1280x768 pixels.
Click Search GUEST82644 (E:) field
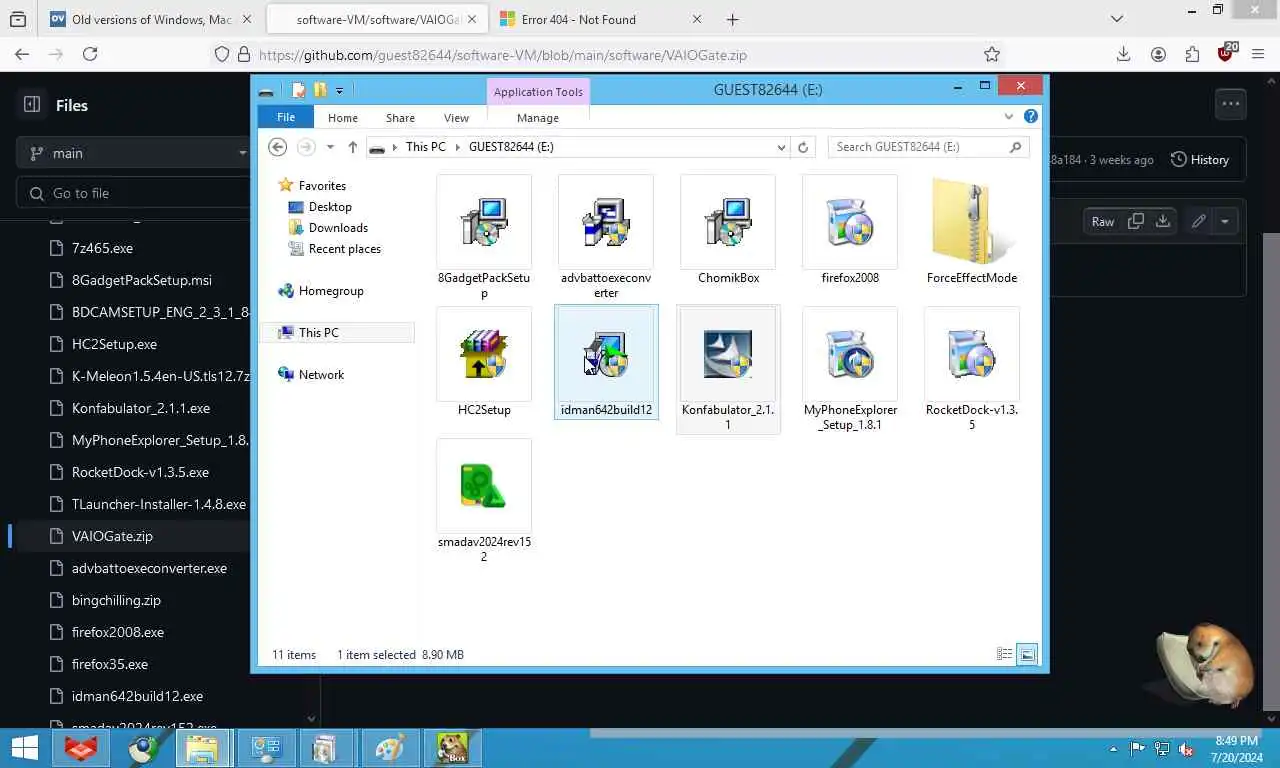(x=928, y=147)
